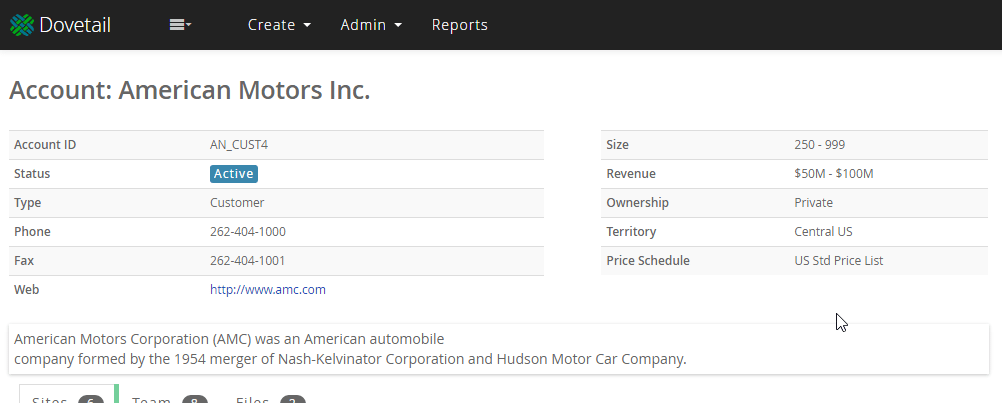Expand the Admin dropdown menu
The width and height of the screenshot is (1002, 403).
point(371,25)
